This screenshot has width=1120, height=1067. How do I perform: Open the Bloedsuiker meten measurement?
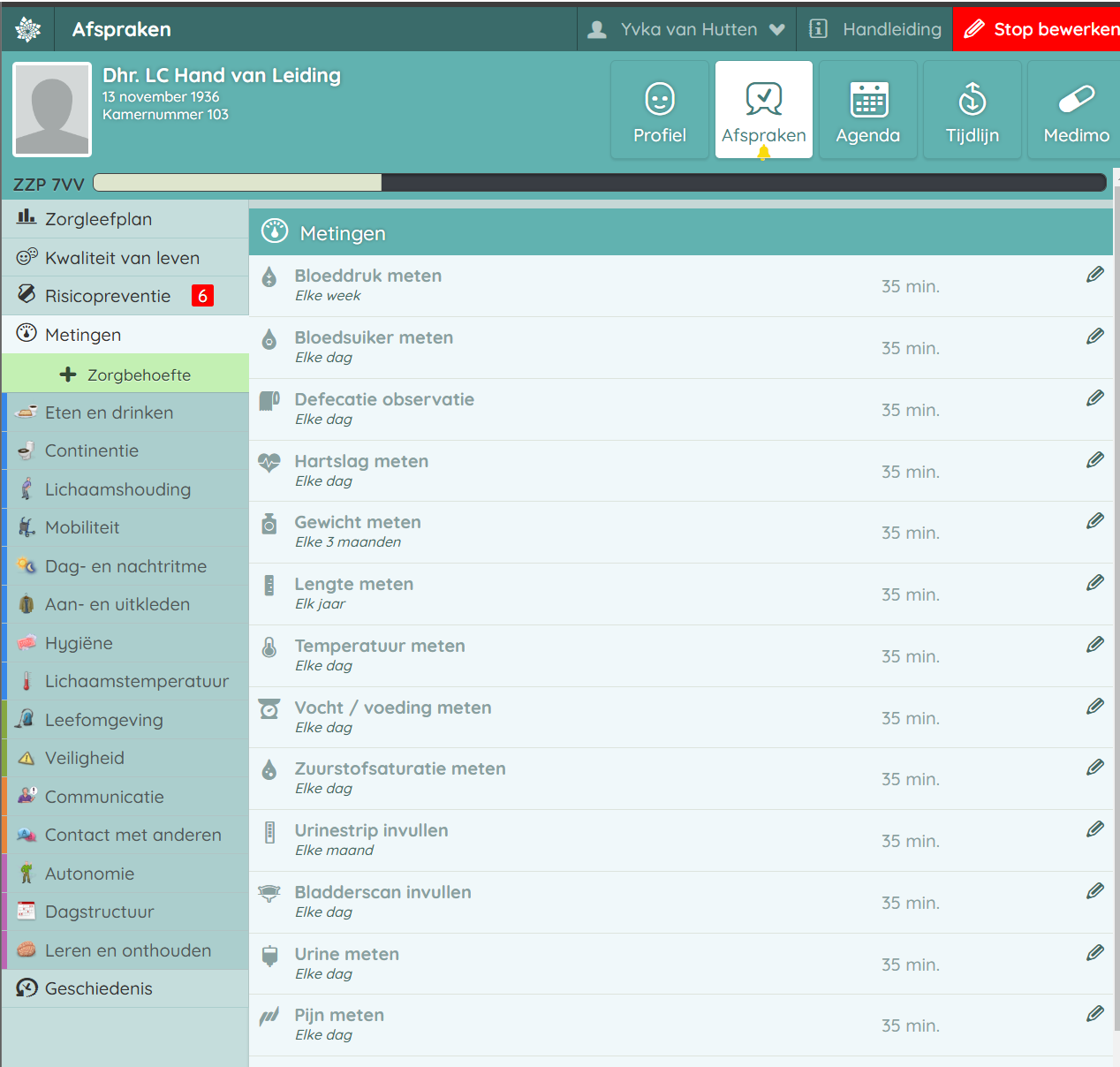coord(374,338)
